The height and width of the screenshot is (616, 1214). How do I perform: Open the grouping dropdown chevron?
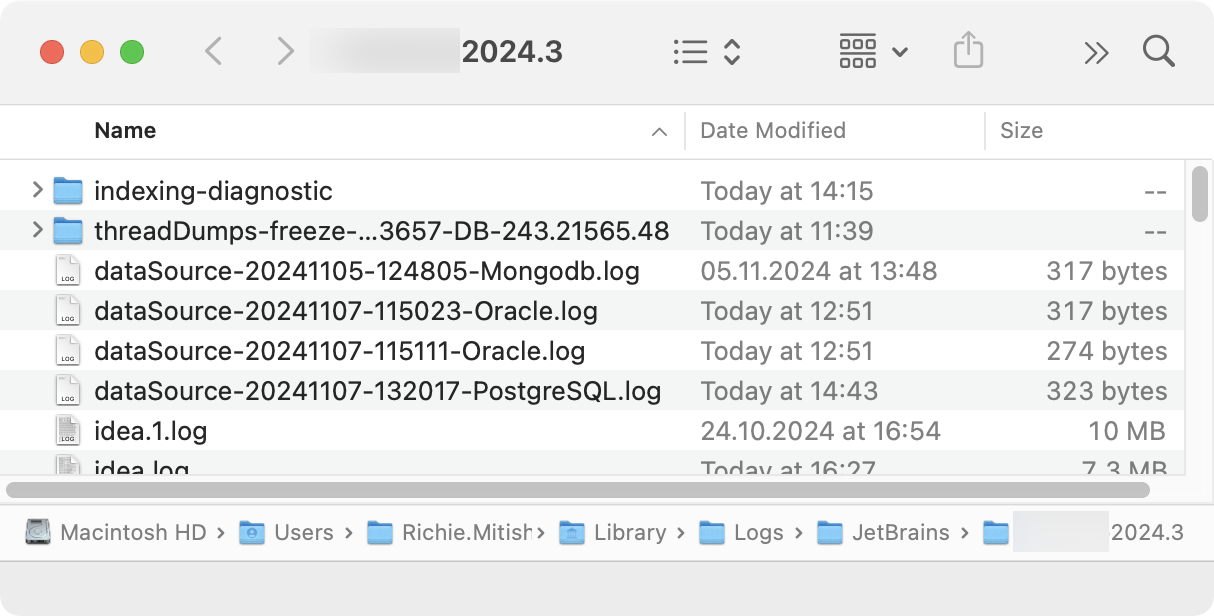click(x=899, y=54)
